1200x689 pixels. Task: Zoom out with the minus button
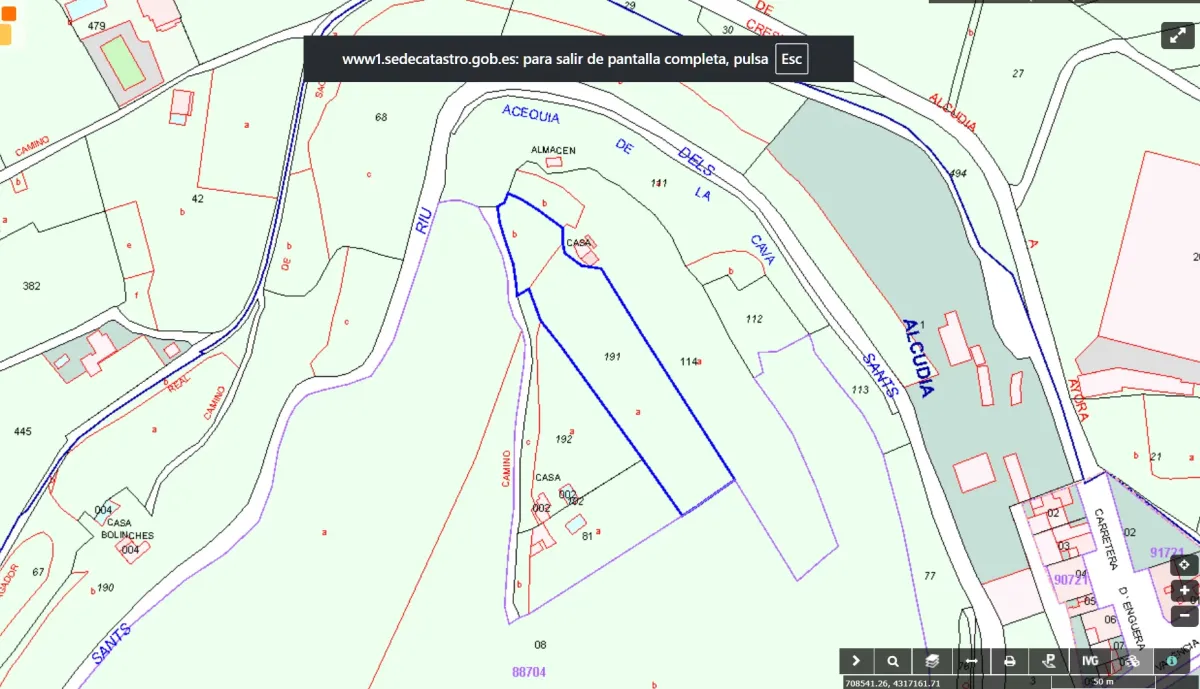click(x=1184, y=615)
